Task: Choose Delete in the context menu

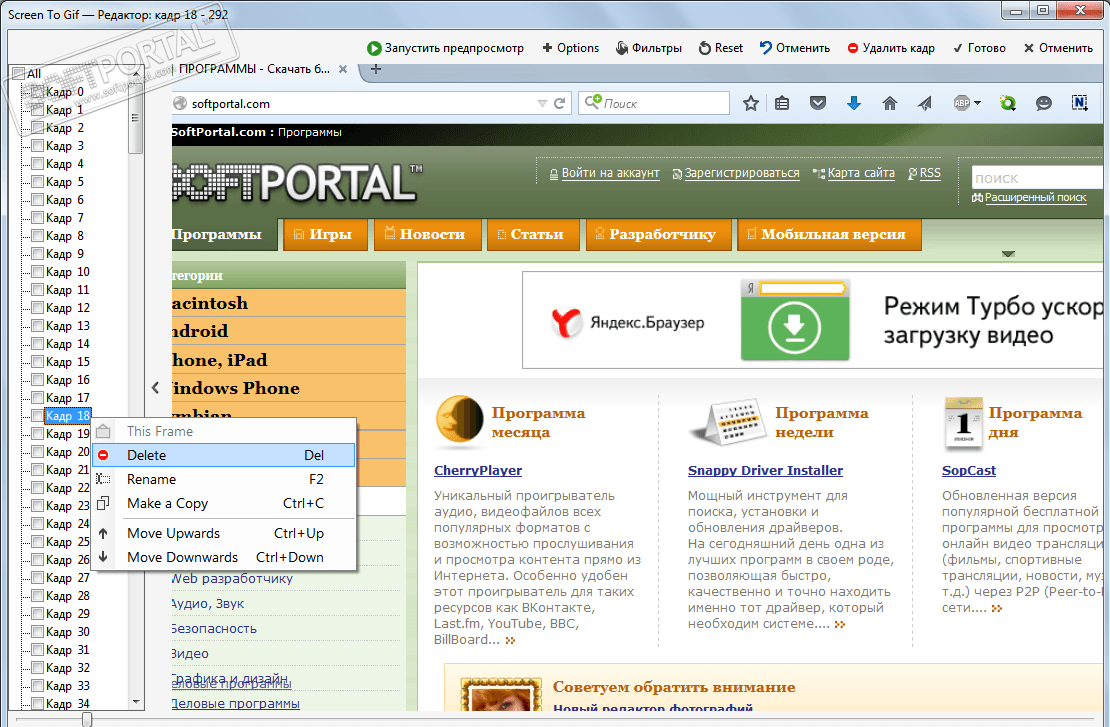Action: tap(224, 455)
